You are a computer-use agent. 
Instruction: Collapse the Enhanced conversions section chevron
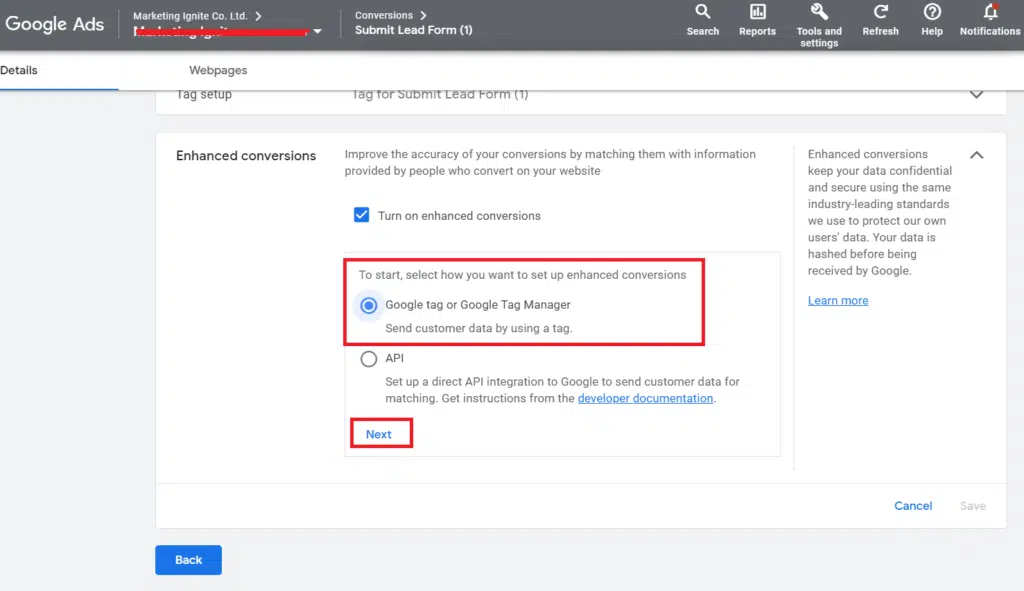coord(976,155)
